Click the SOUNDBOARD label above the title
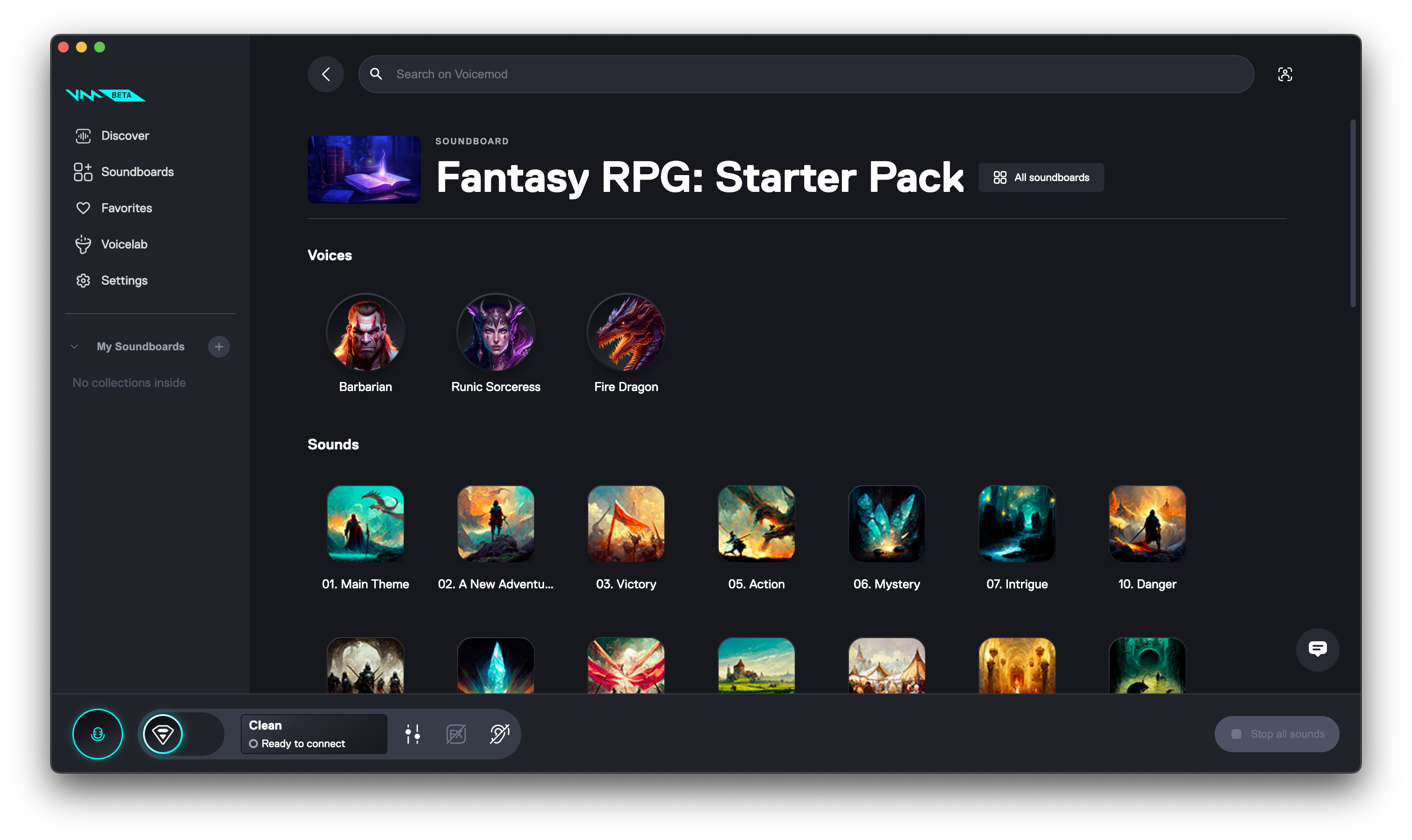The image size is (1412, 840). pos(472,141)
